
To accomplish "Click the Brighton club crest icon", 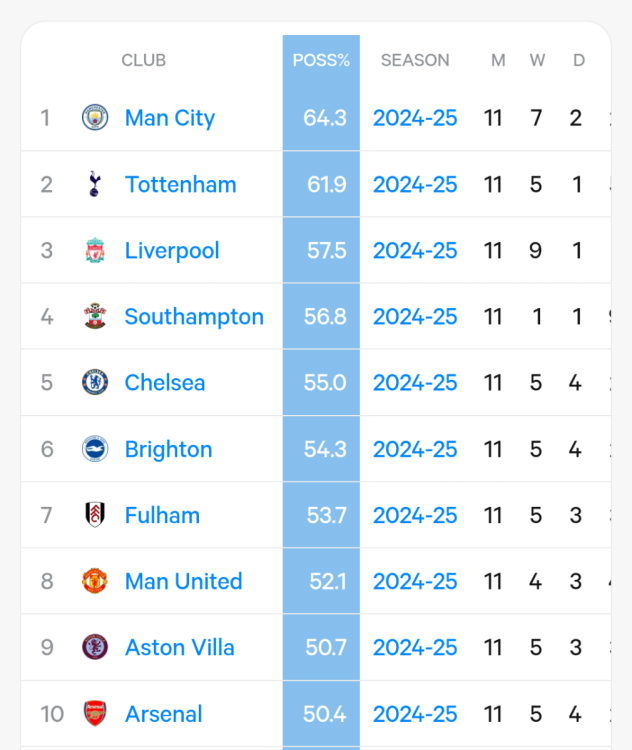I will (x=95, y=449).
